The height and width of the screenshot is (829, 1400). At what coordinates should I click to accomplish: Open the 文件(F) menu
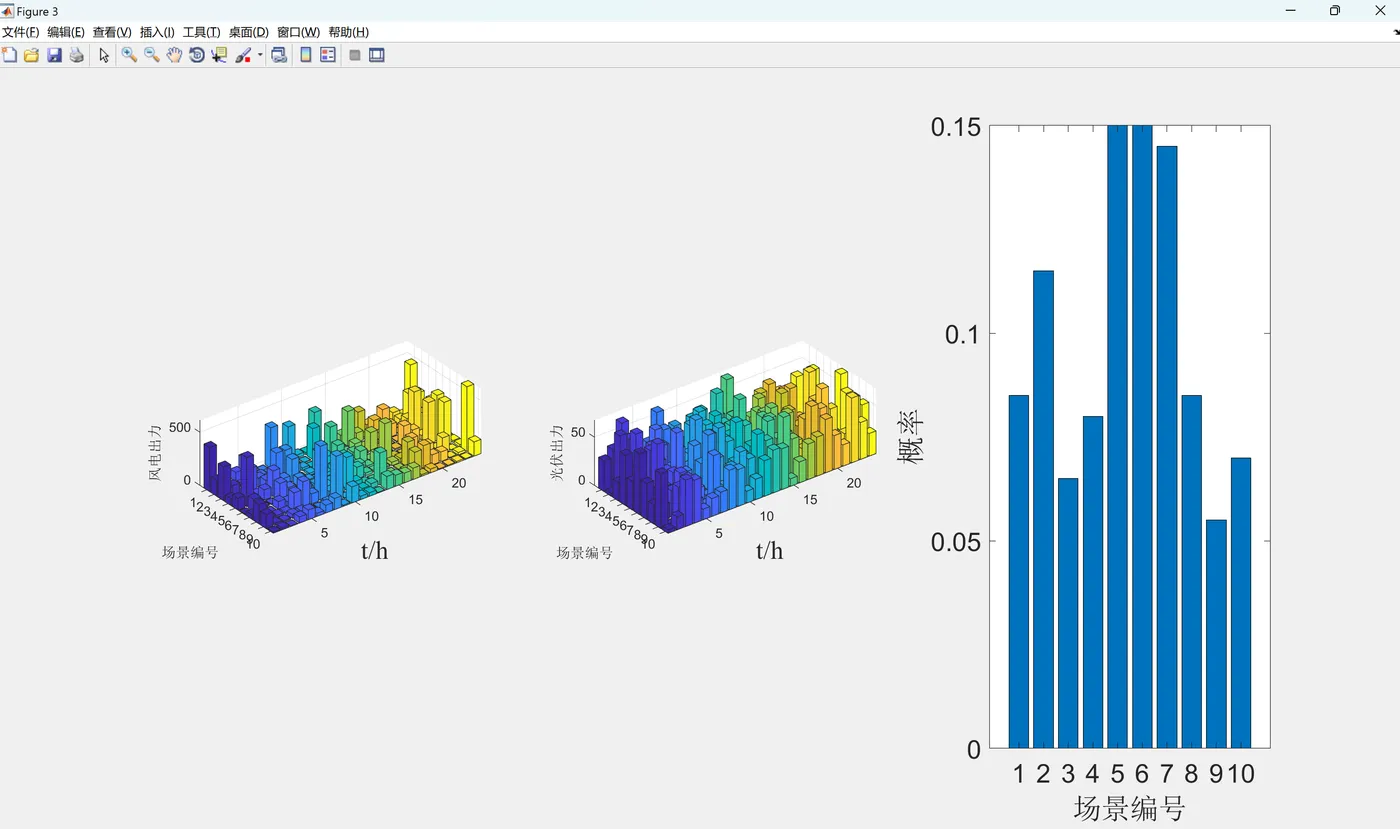[x=21, y=32]
